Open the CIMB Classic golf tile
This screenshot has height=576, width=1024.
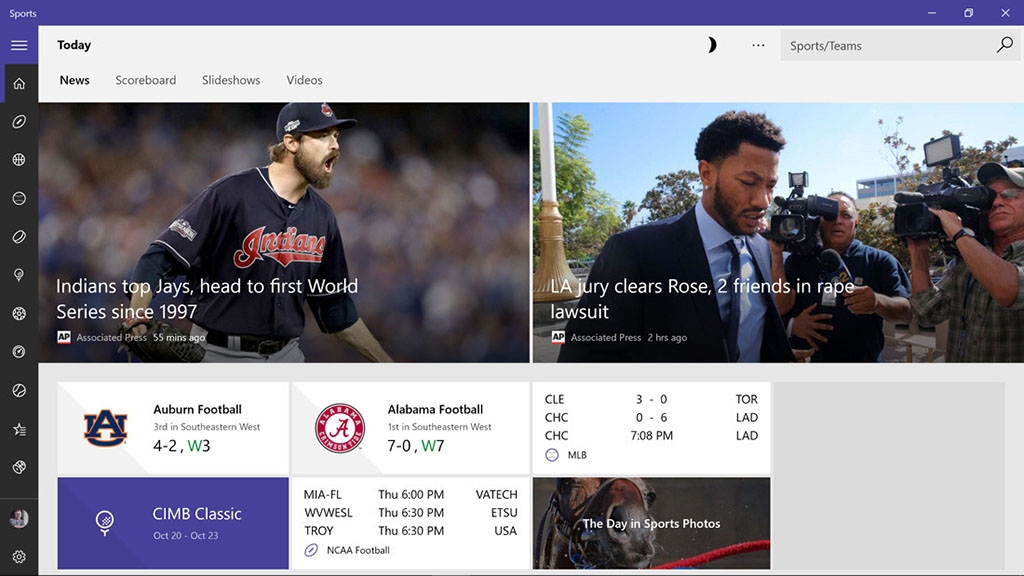pyautogui.click(x=173, y=523)
